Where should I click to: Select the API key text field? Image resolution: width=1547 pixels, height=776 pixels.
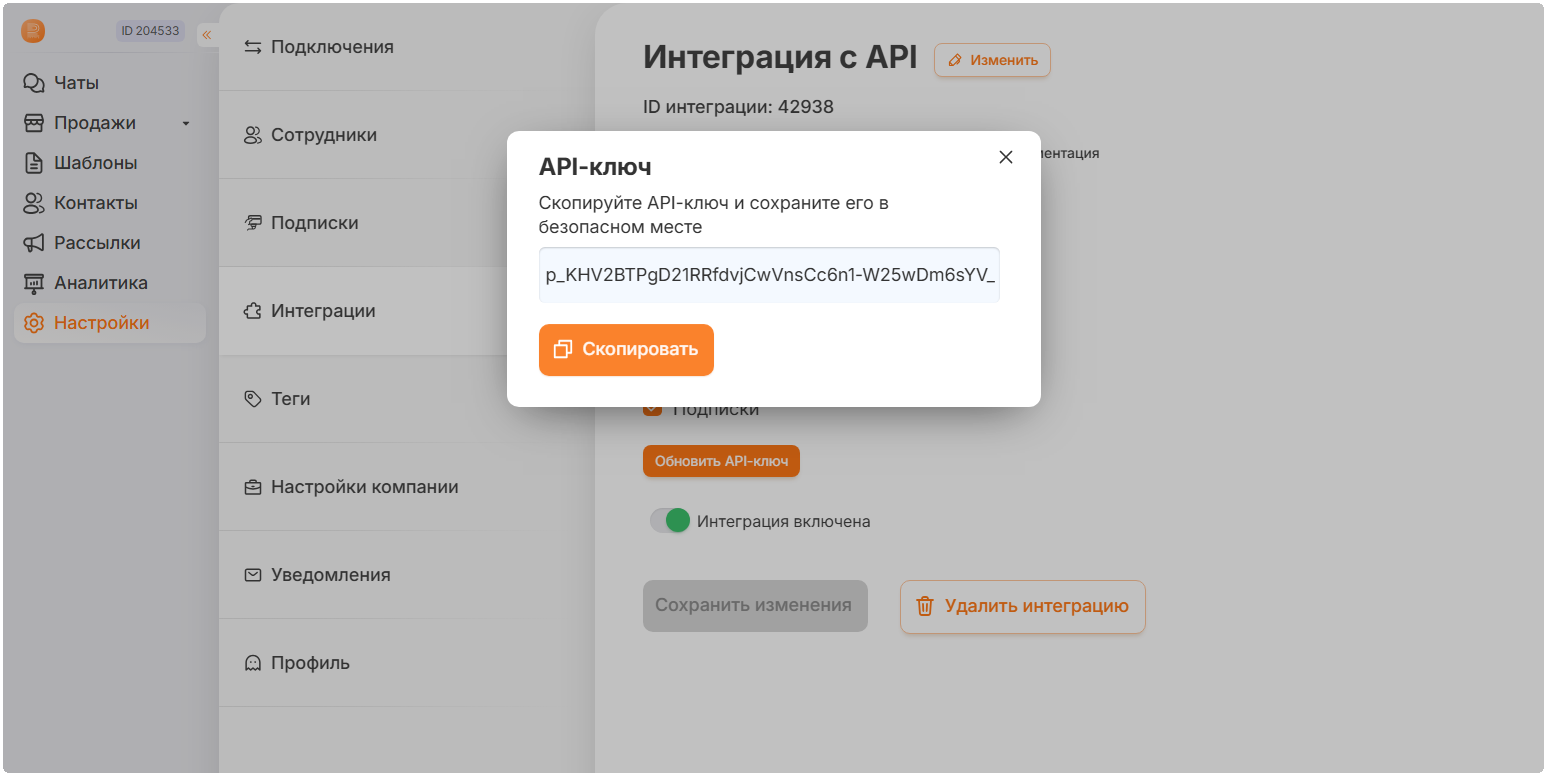click(769, 274)
